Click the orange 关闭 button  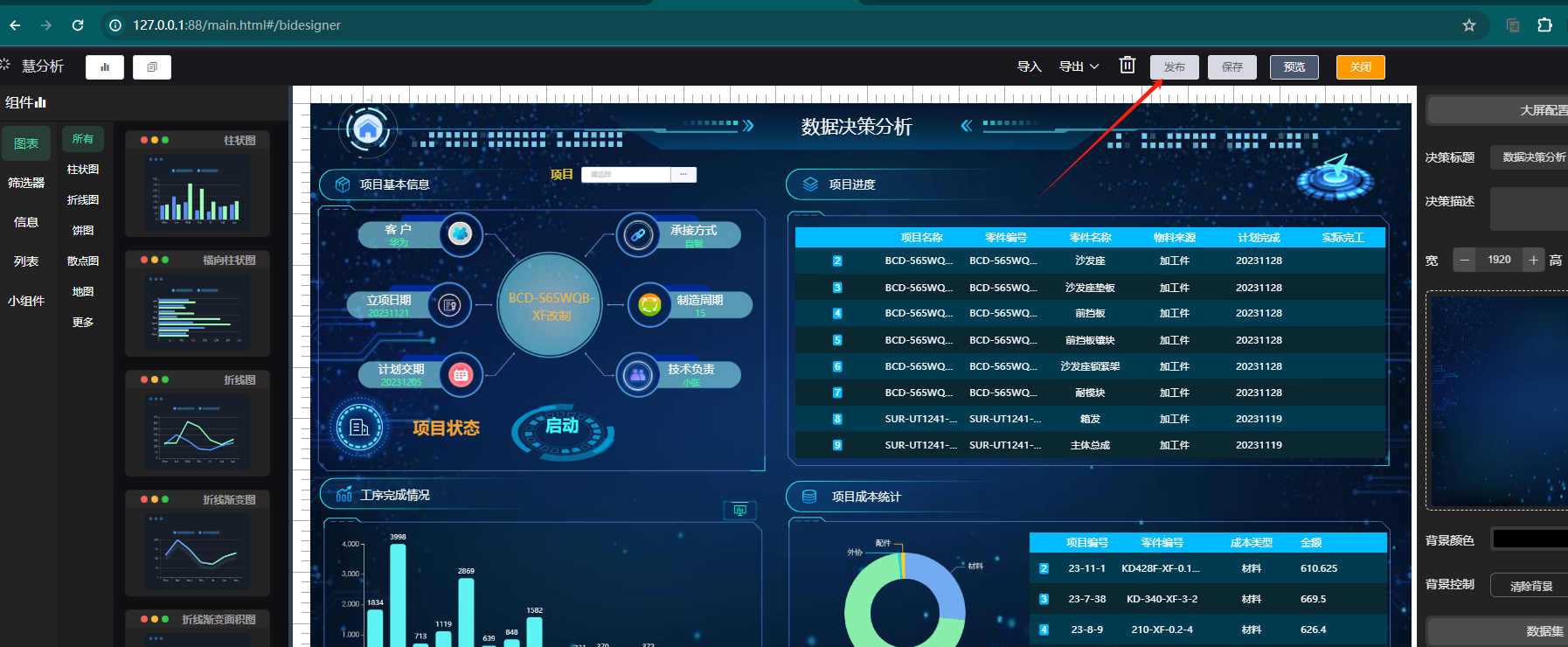(x=1361, y=67)
